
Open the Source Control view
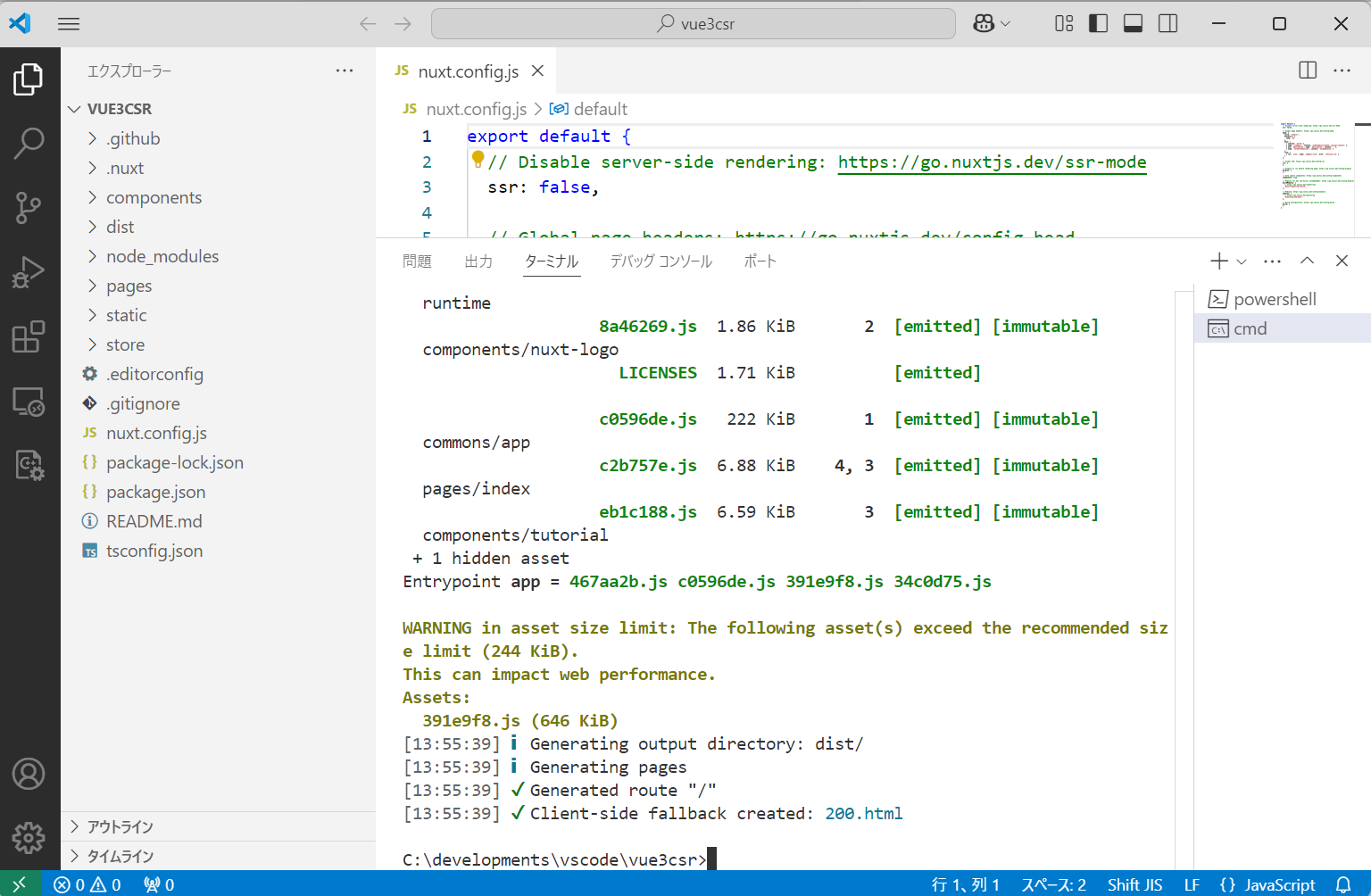pyautogui.click(x=30, y=207)
